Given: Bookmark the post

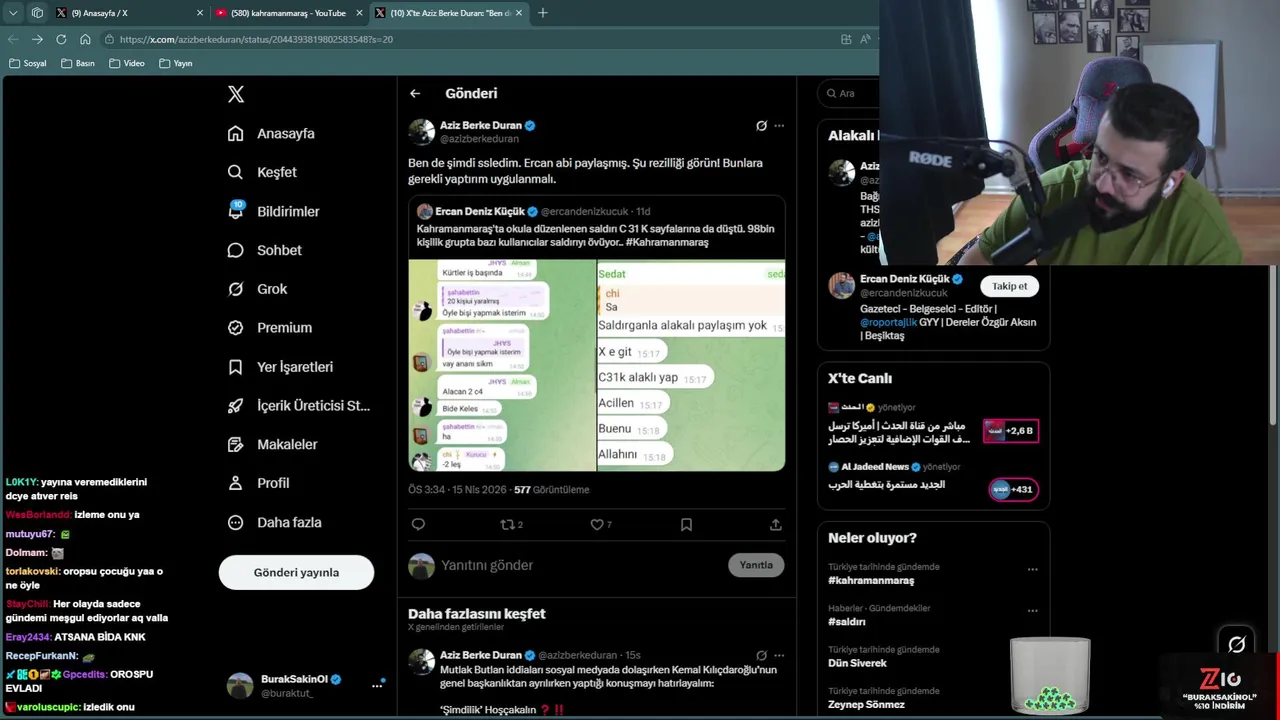Looking at the screenshot, I should (x=686, y=524).
